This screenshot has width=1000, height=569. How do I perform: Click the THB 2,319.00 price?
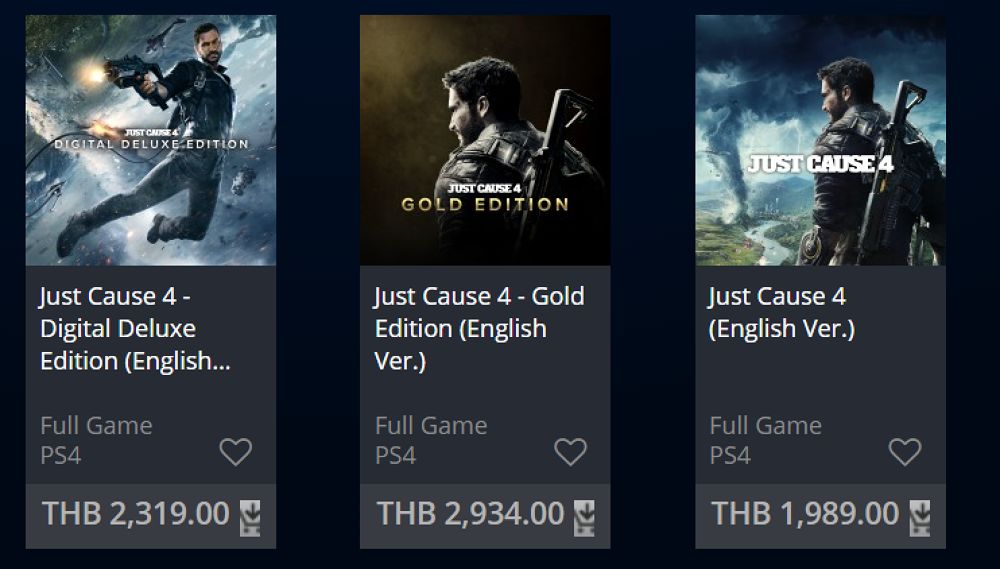coord(136,514)
